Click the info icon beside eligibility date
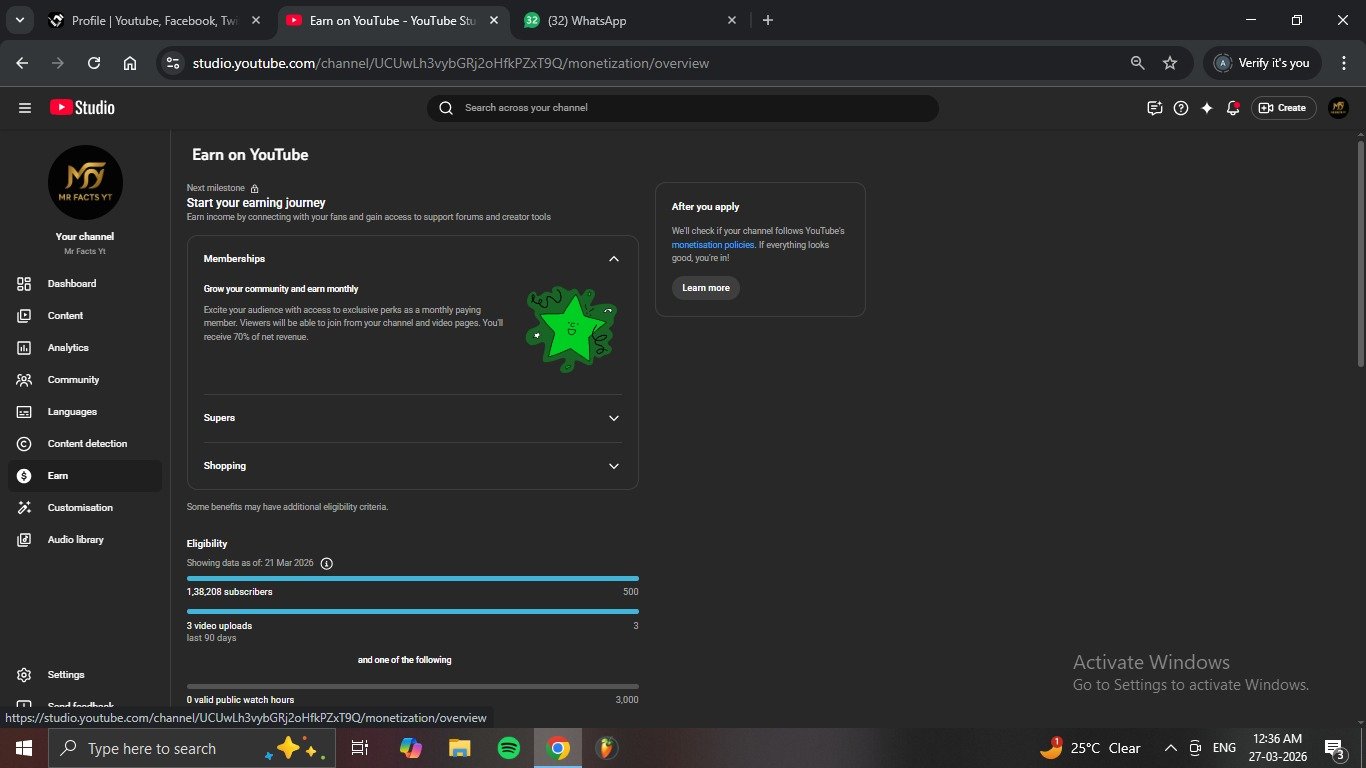 [x=326, y=563]
